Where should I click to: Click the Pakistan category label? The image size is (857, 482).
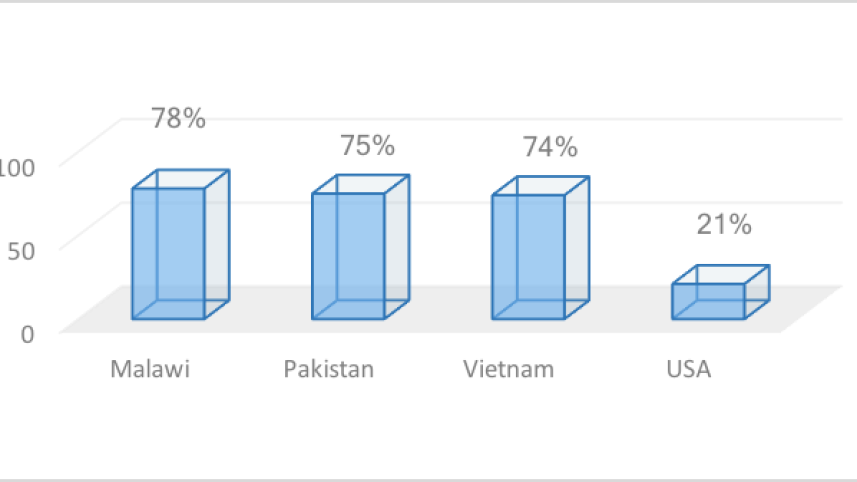[x=329, y=369]
